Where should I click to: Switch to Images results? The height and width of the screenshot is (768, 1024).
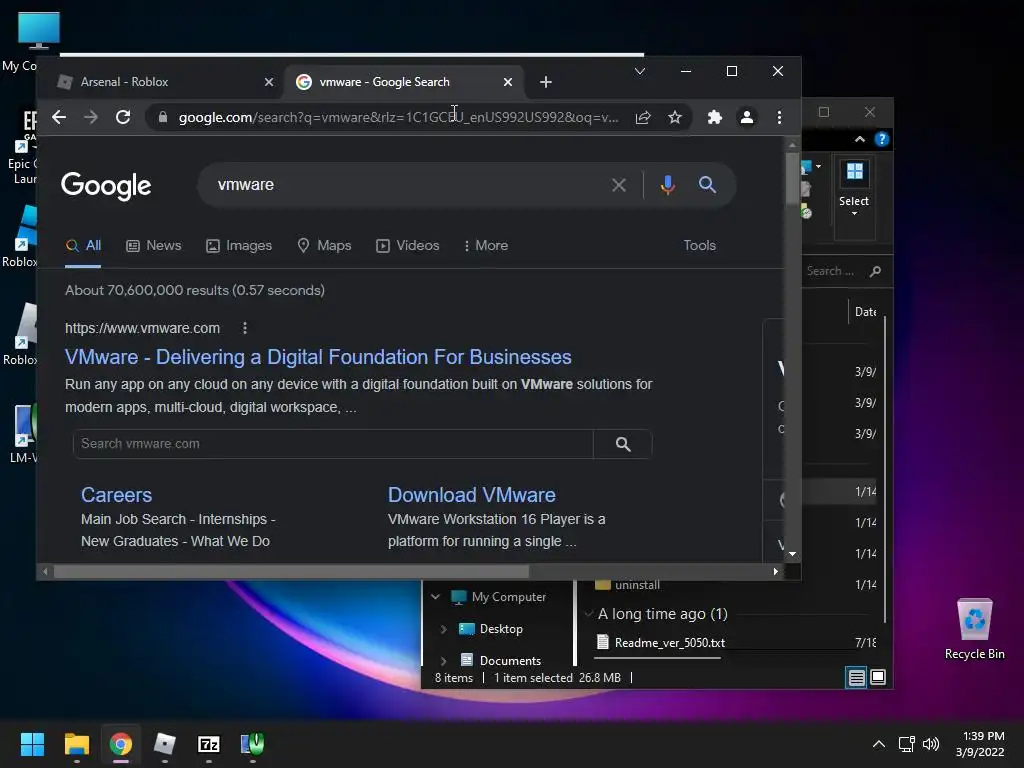239,246
